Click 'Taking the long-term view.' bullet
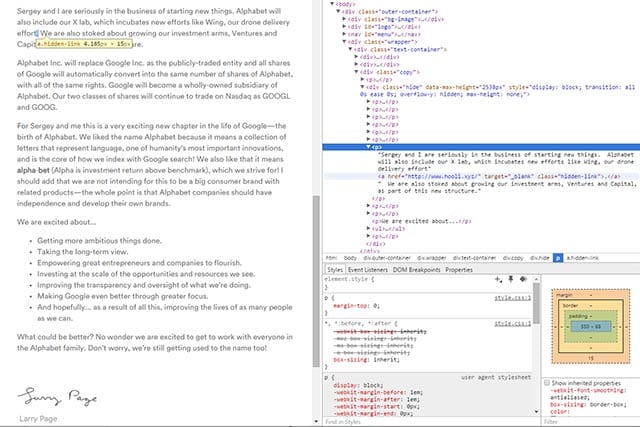This screenshot has height=427, width=640. pyautogui.click(x=82, y=252)
